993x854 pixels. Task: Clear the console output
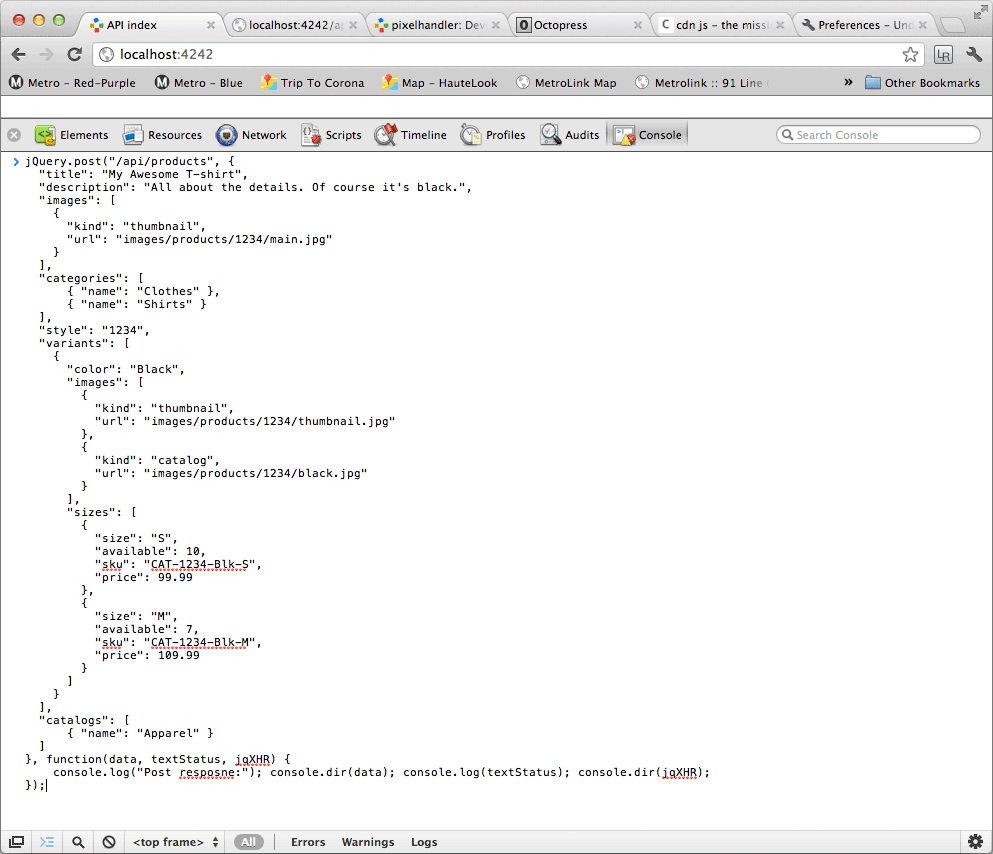point(108,841)
